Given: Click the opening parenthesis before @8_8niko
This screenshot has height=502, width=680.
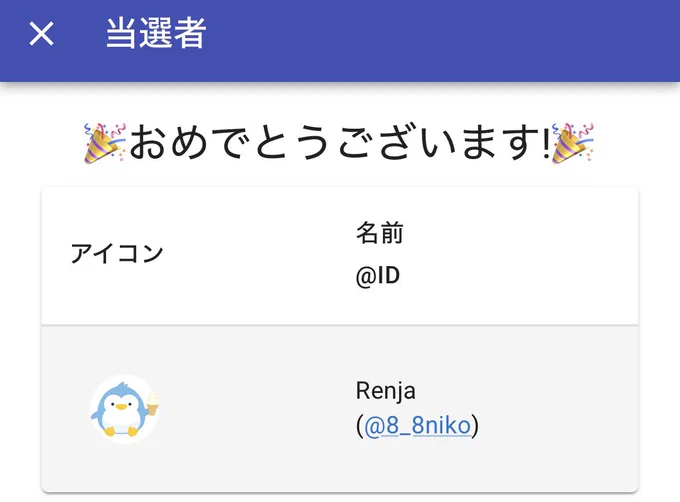Looking at the screenshot, I should pyautogui.click(x=360, y=426).
